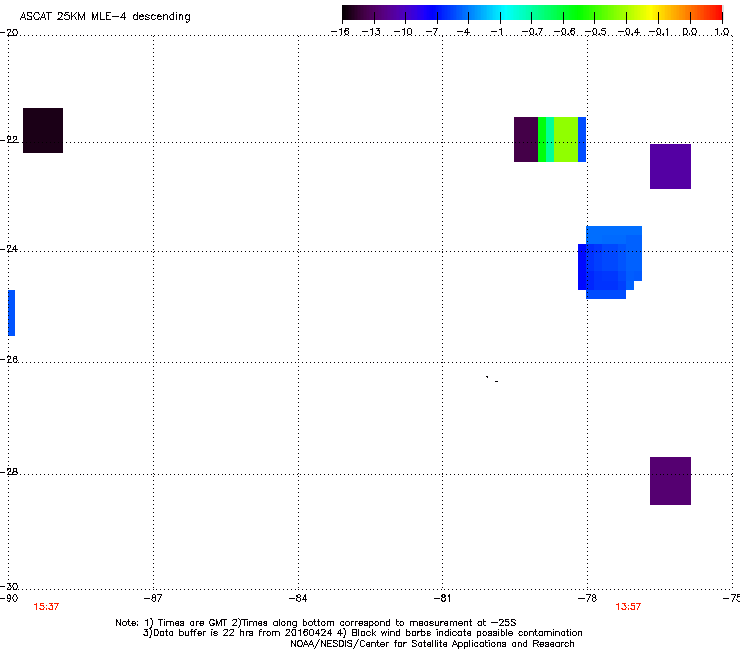
Task: Click the -0.4 label on color scale
Action: (x=629, y=32)
